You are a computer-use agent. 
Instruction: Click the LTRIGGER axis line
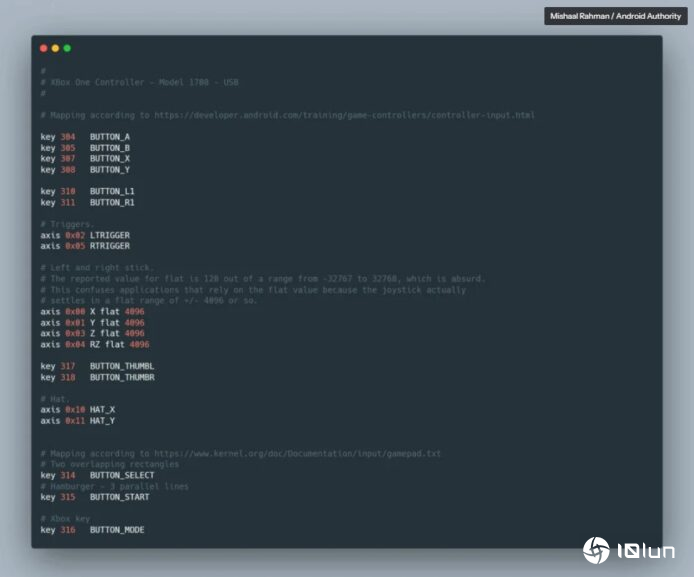click(x=85, y=235)
